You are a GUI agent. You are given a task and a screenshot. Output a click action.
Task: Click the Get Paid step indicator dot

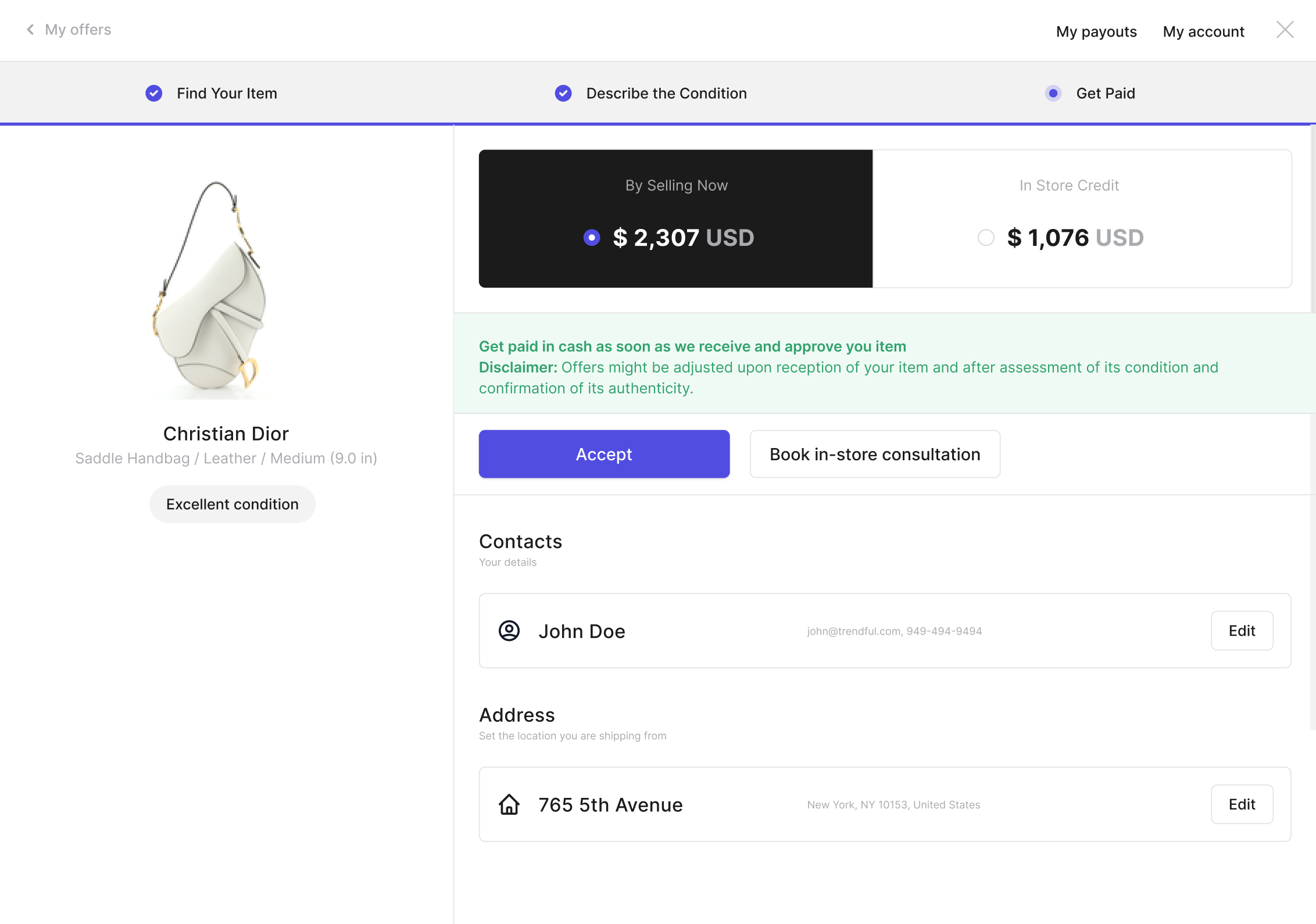1053,93
